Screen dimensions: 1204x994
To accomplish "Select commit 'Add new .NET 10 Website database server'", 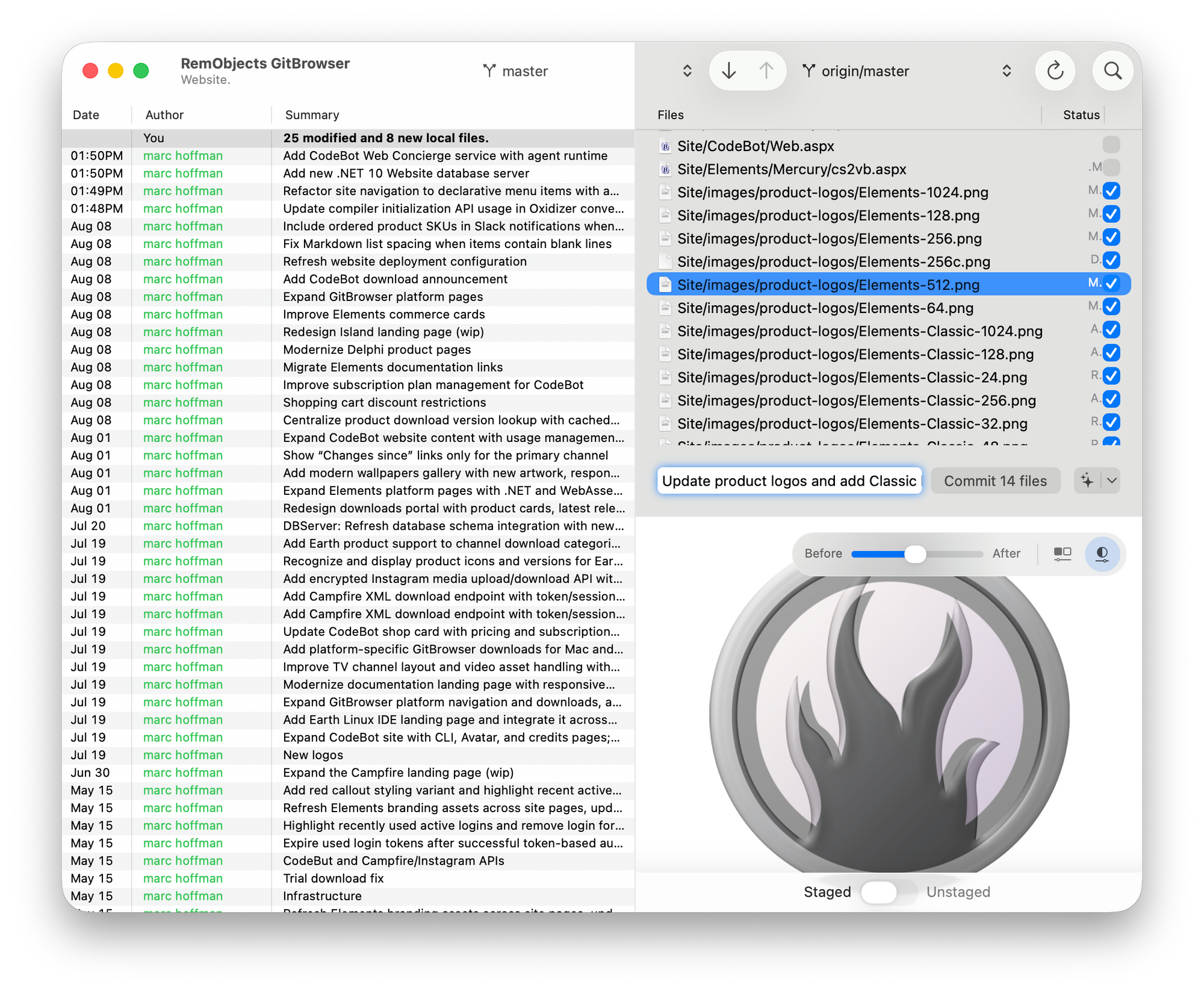I will tap(348, 173).
